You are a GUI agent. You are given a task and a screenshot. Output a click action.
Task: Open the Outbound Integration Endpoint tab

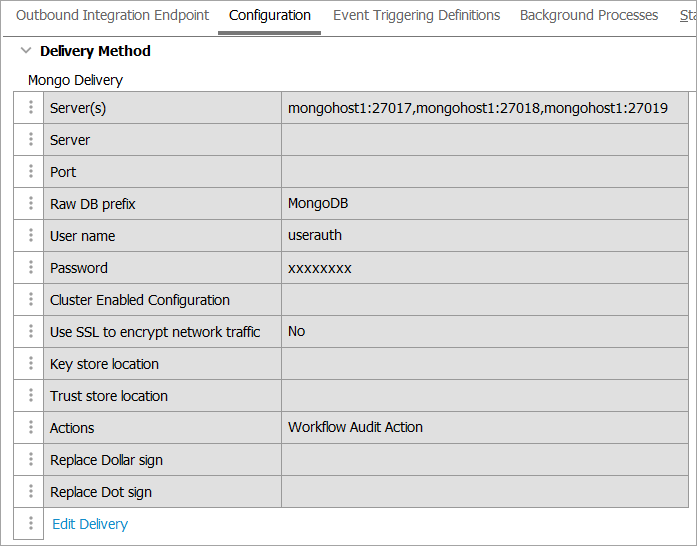click(112, 16)
